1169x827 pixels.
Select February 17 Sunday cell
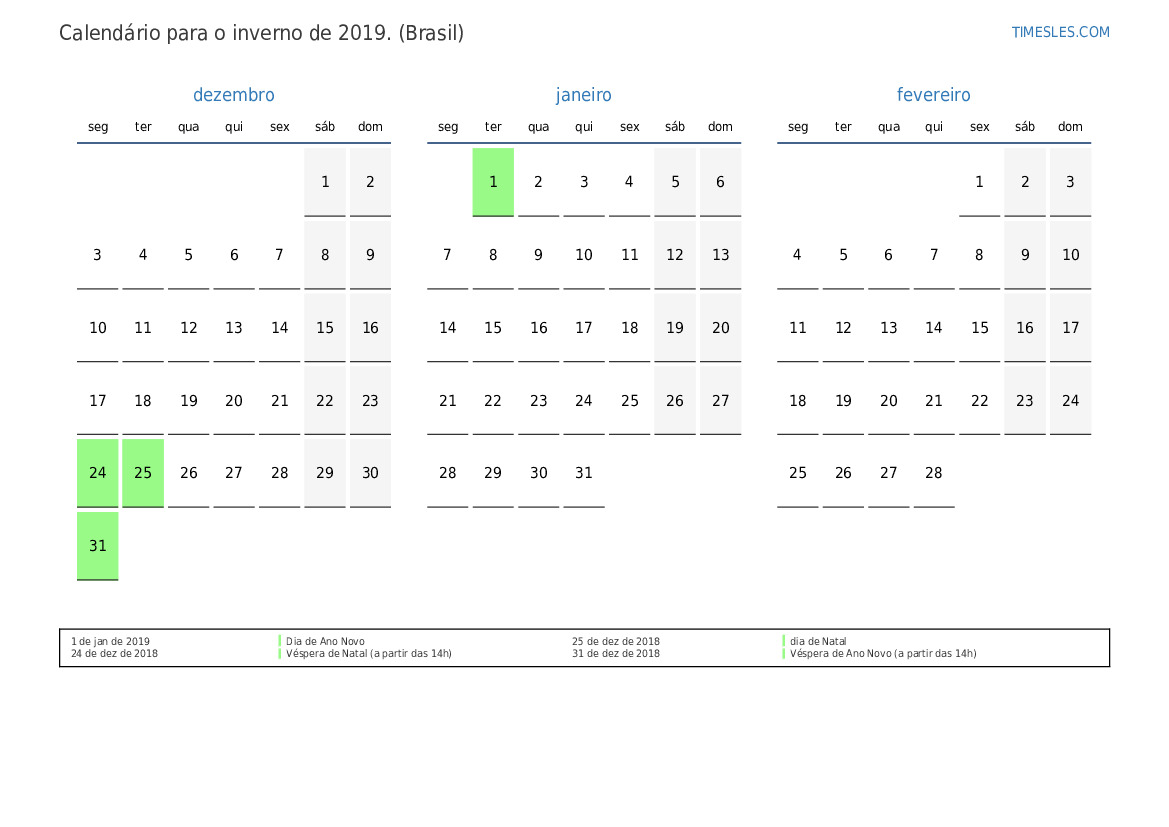click(x=1071, y=328)
